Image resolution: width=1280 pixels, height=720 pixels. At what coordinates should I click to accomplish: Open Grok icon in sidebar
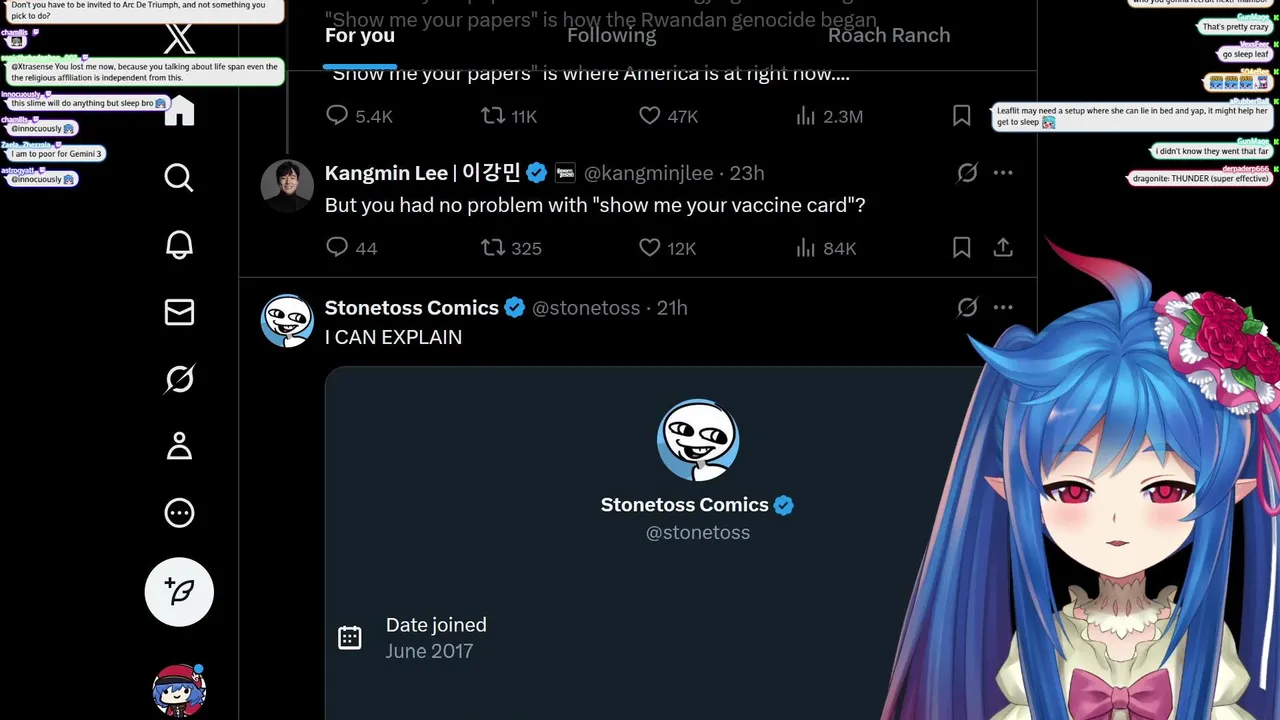click(179, 379)
